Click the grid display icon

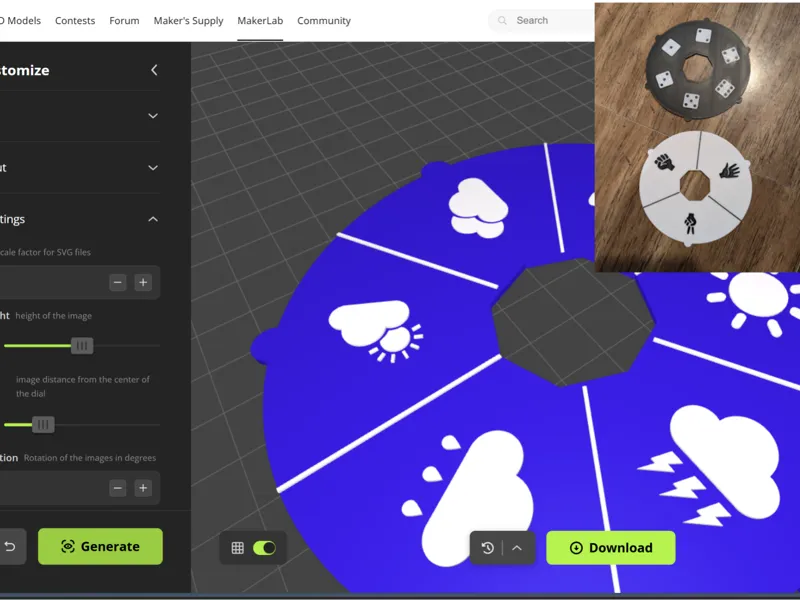[237, 548]
